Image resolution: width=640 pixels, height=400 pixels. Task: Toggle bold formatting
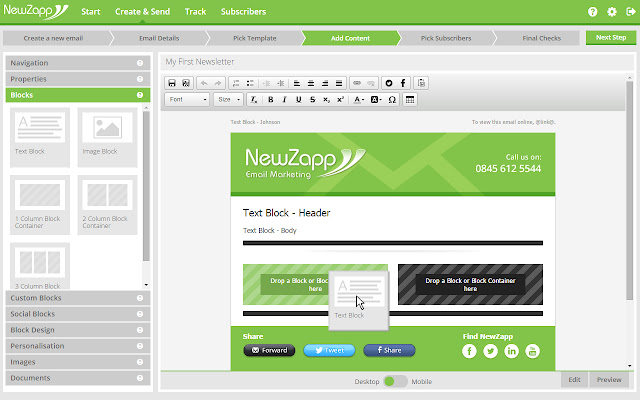click(x=271, y=100)
